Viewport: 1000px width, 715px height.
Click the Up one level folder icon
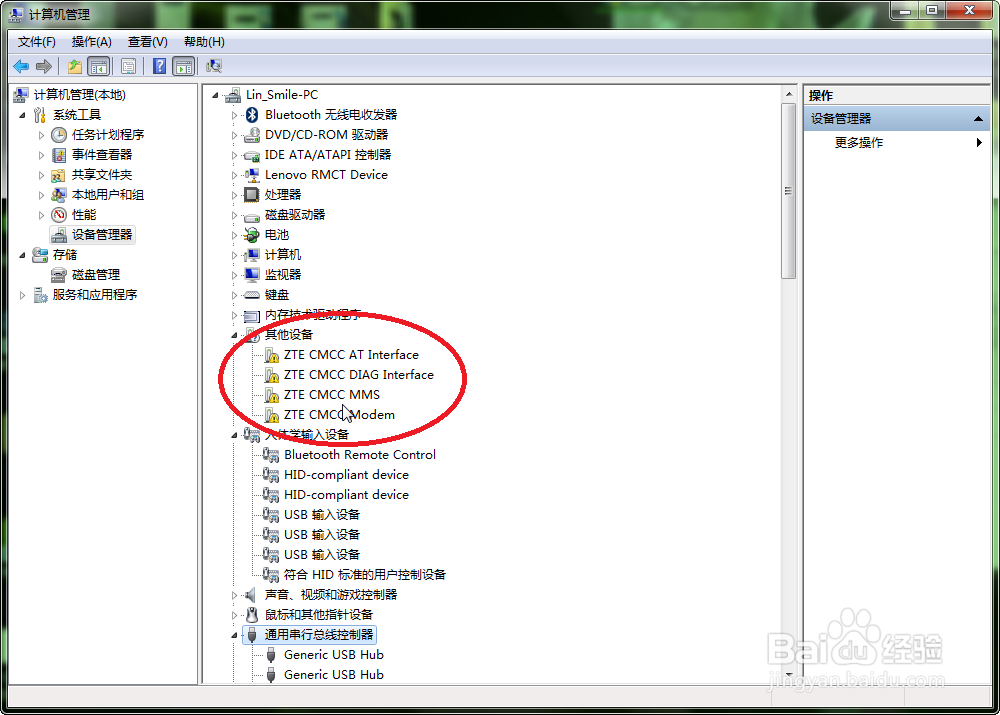click(75, 66)
